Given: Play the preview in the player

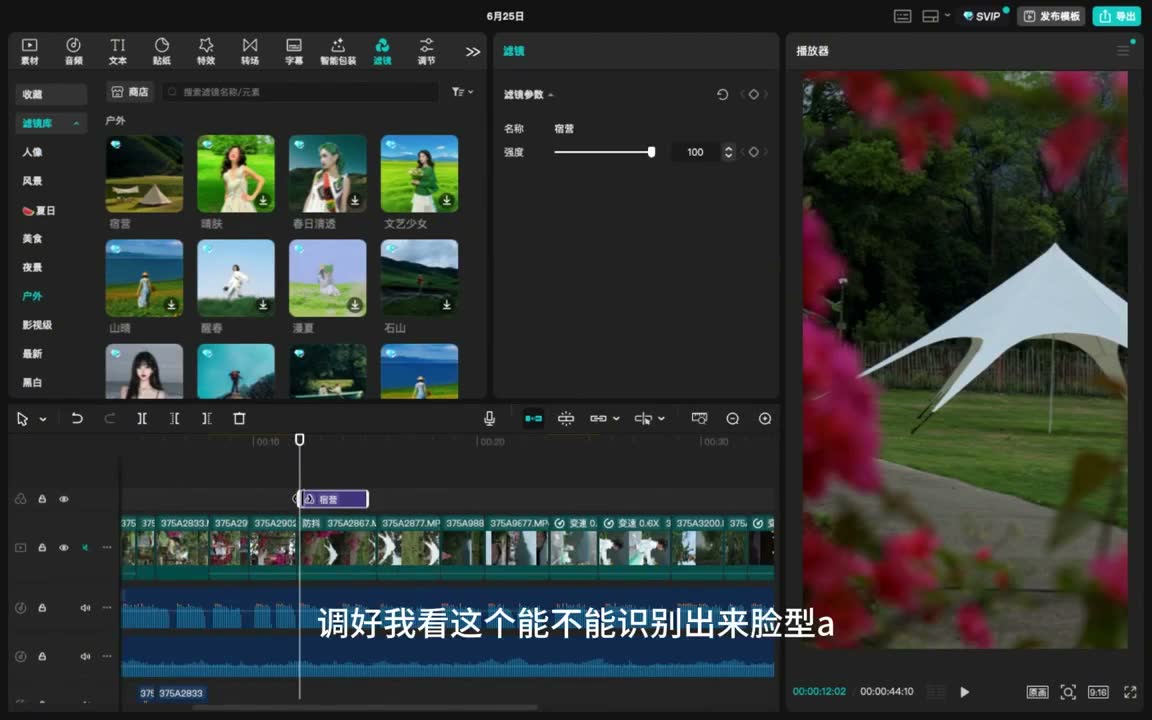Looking at the screenshot, I should 965,691.
